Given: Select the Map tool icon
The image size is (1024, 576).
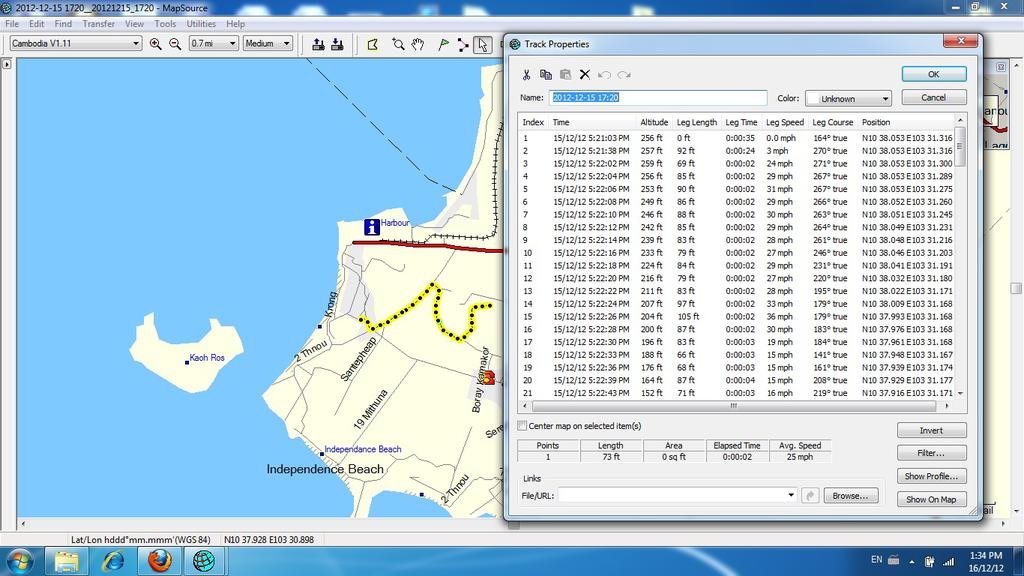Looking at the screenshot, I should point(373,44).
